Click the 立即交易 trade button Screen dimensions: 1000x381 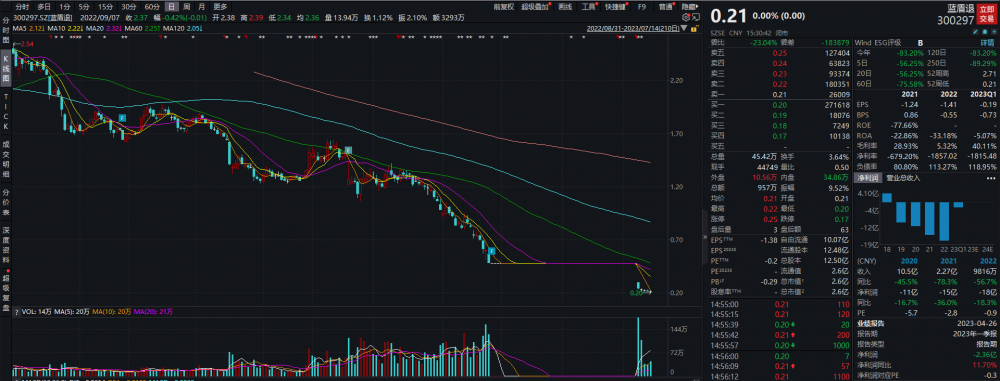coord(987,13)
